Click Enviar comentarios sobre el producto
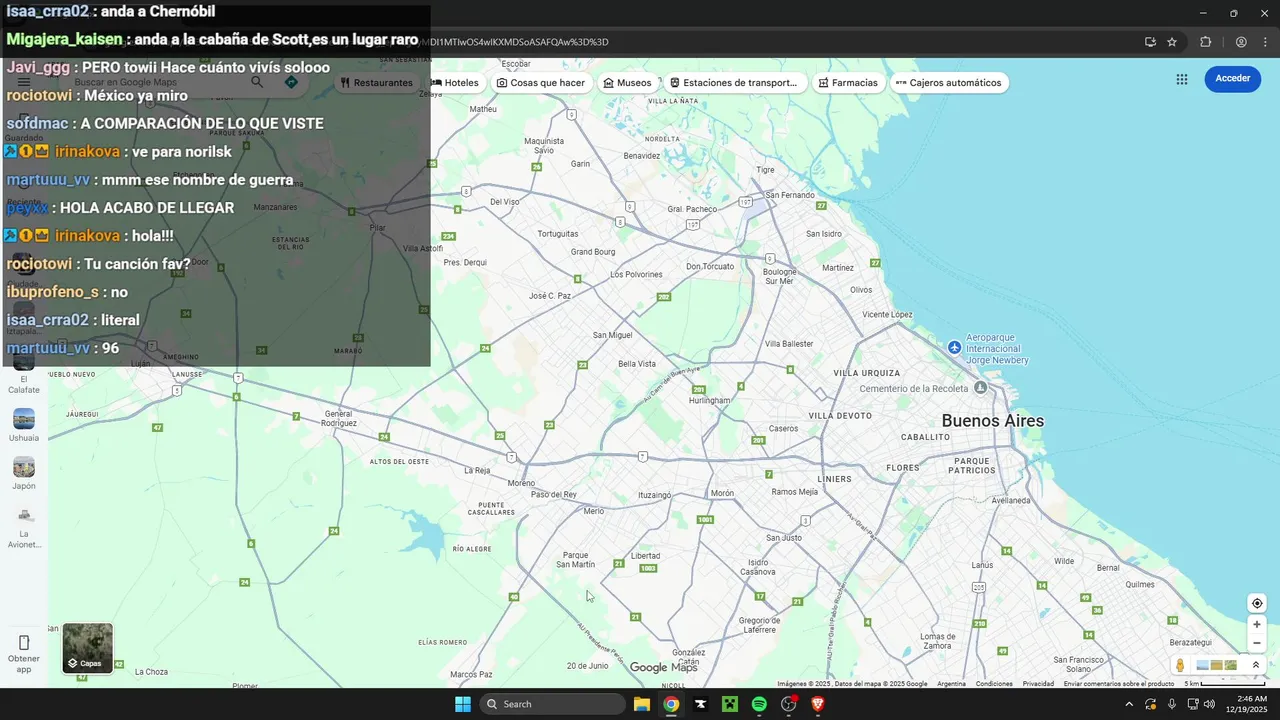The width and height of the screenshot is (1280, 720). [x=1119, y=684]
